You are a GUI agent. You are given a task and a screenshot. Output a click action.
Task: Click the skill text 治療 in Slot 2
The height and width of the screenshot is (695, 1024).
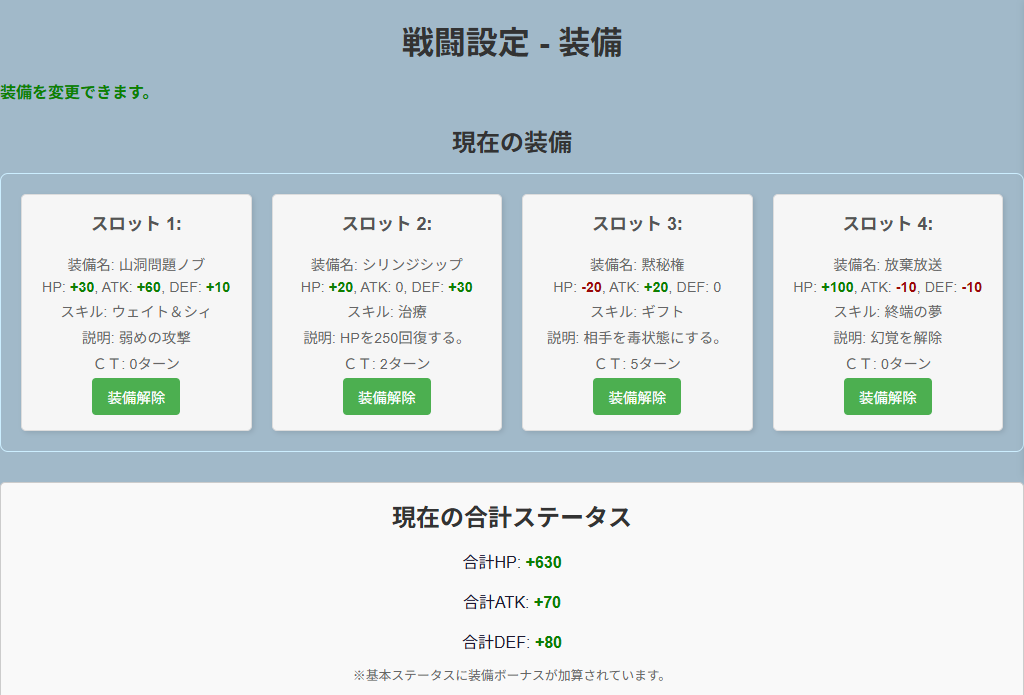tap(410, 312)
